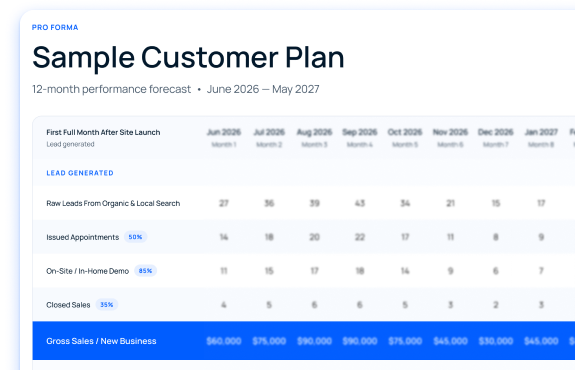Click the Closed Sales row label
The width and height of the screenshot is (575, 370).
pos(68,305)
